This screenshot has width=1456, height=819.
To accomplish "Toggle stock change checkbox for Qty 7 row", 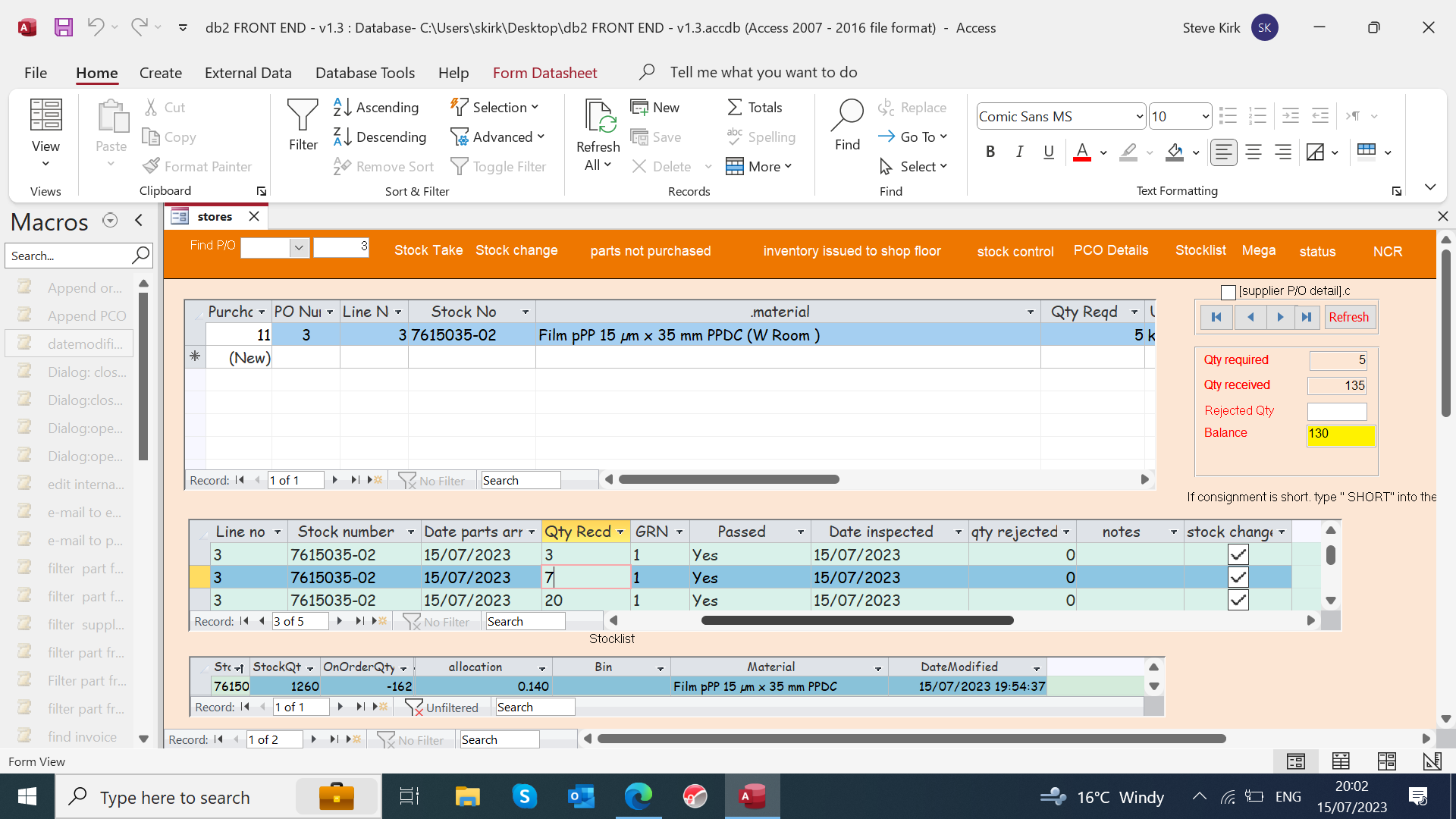I will 1238,577.
